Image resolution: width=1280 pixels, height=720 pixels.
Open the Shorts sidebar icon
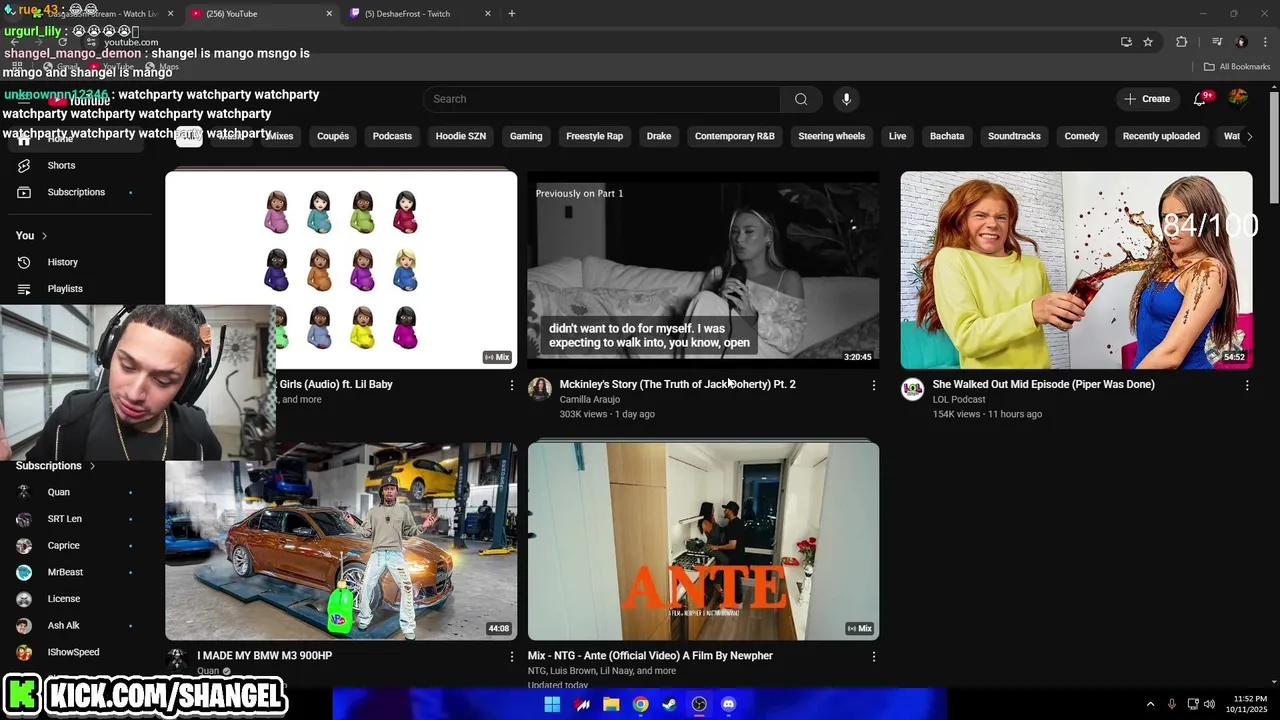24,165
